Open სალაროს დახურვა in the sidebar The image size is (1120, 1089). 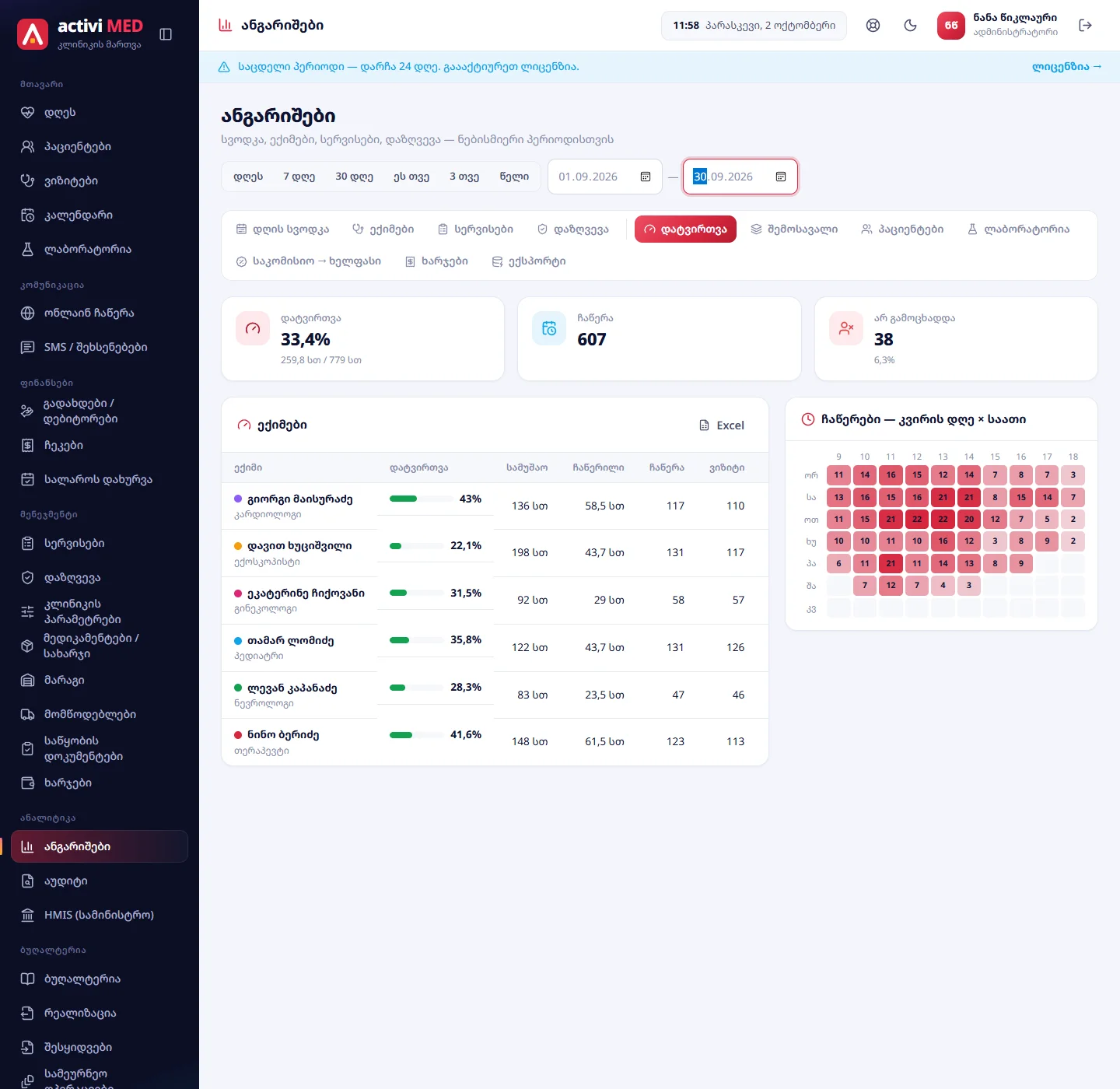(x=100, y=480)
